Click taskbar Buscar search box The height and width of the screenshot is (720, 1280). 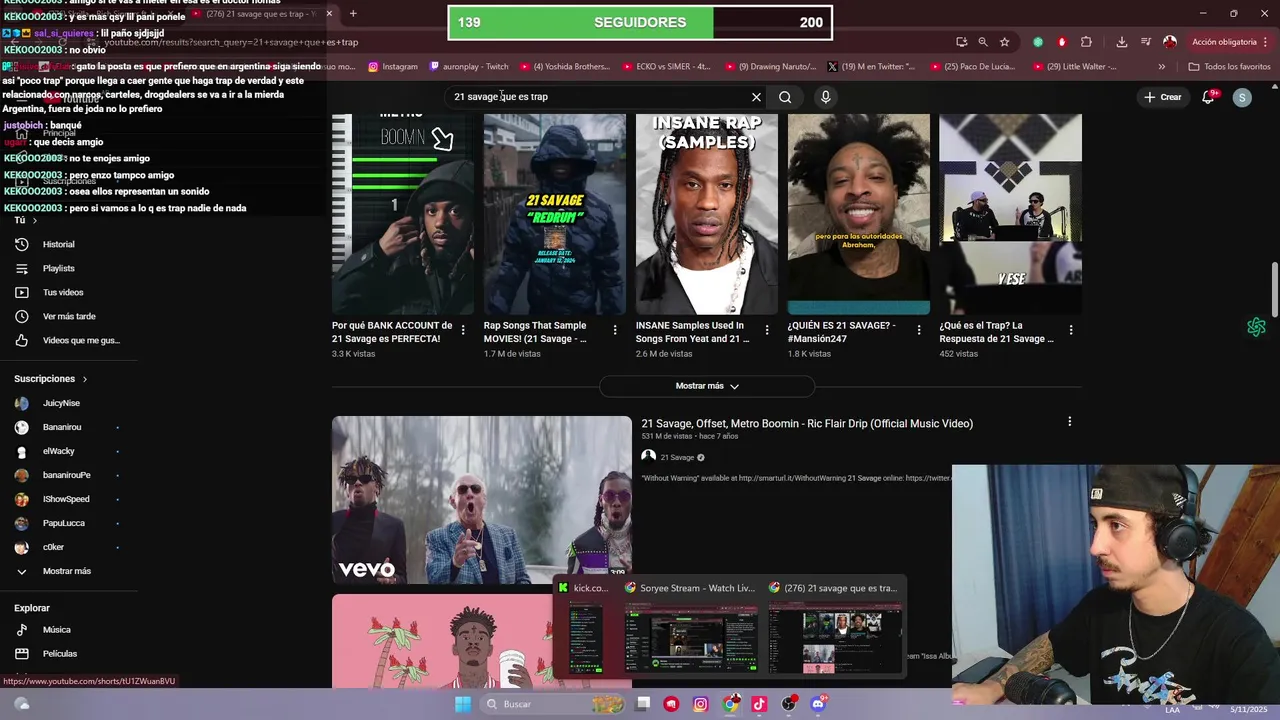554,704
